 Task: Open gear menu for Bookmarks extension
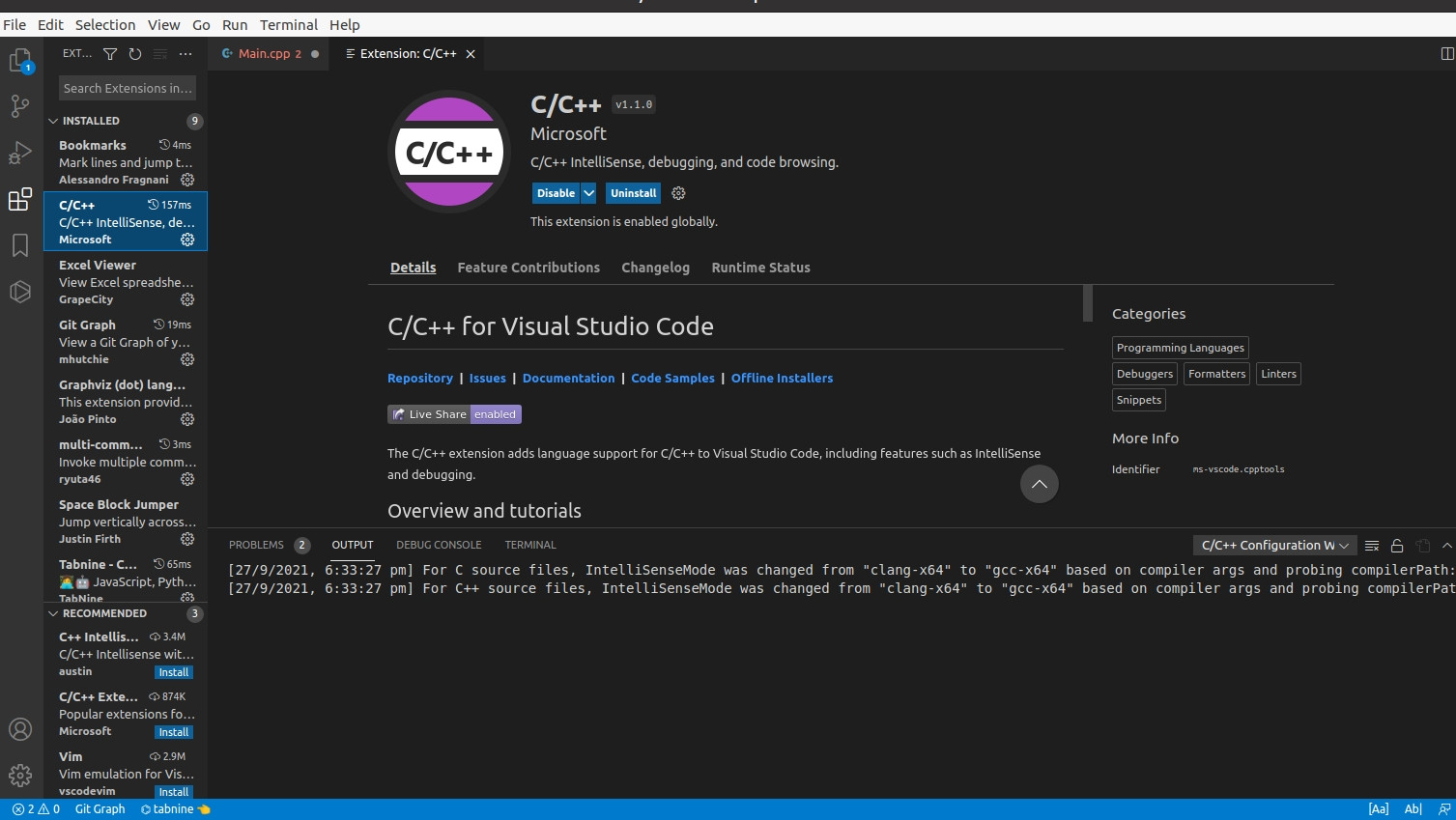tap(187, 180)
